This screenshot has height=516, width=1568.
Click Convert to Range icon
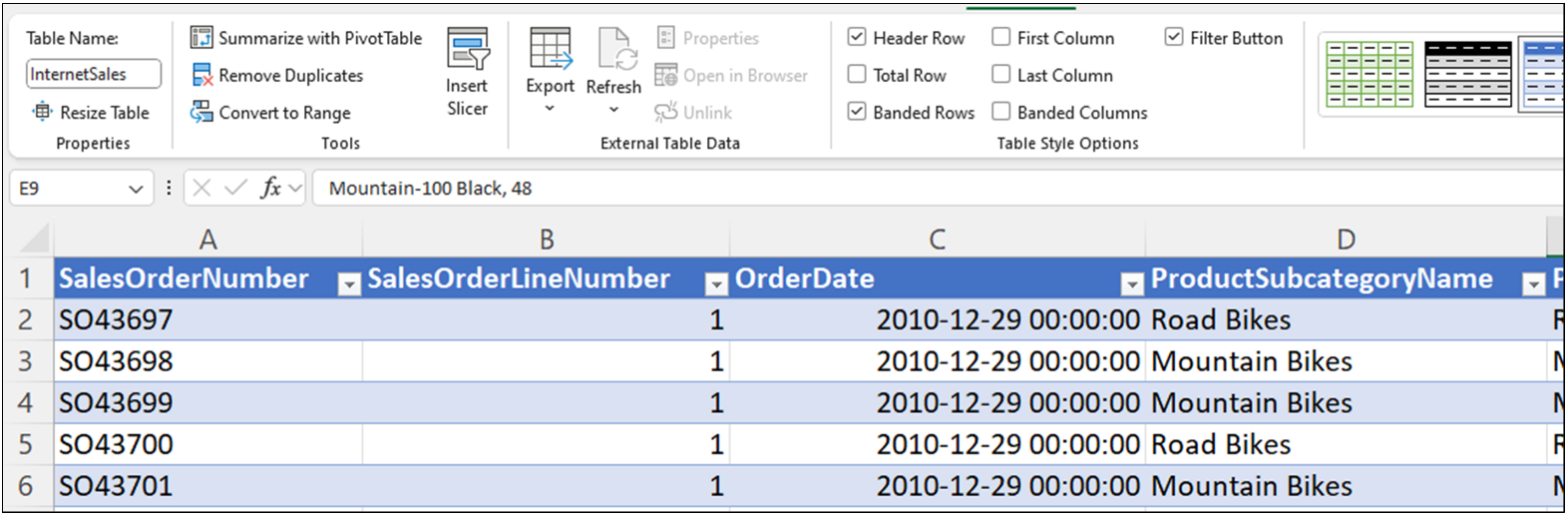click(201, 113)
